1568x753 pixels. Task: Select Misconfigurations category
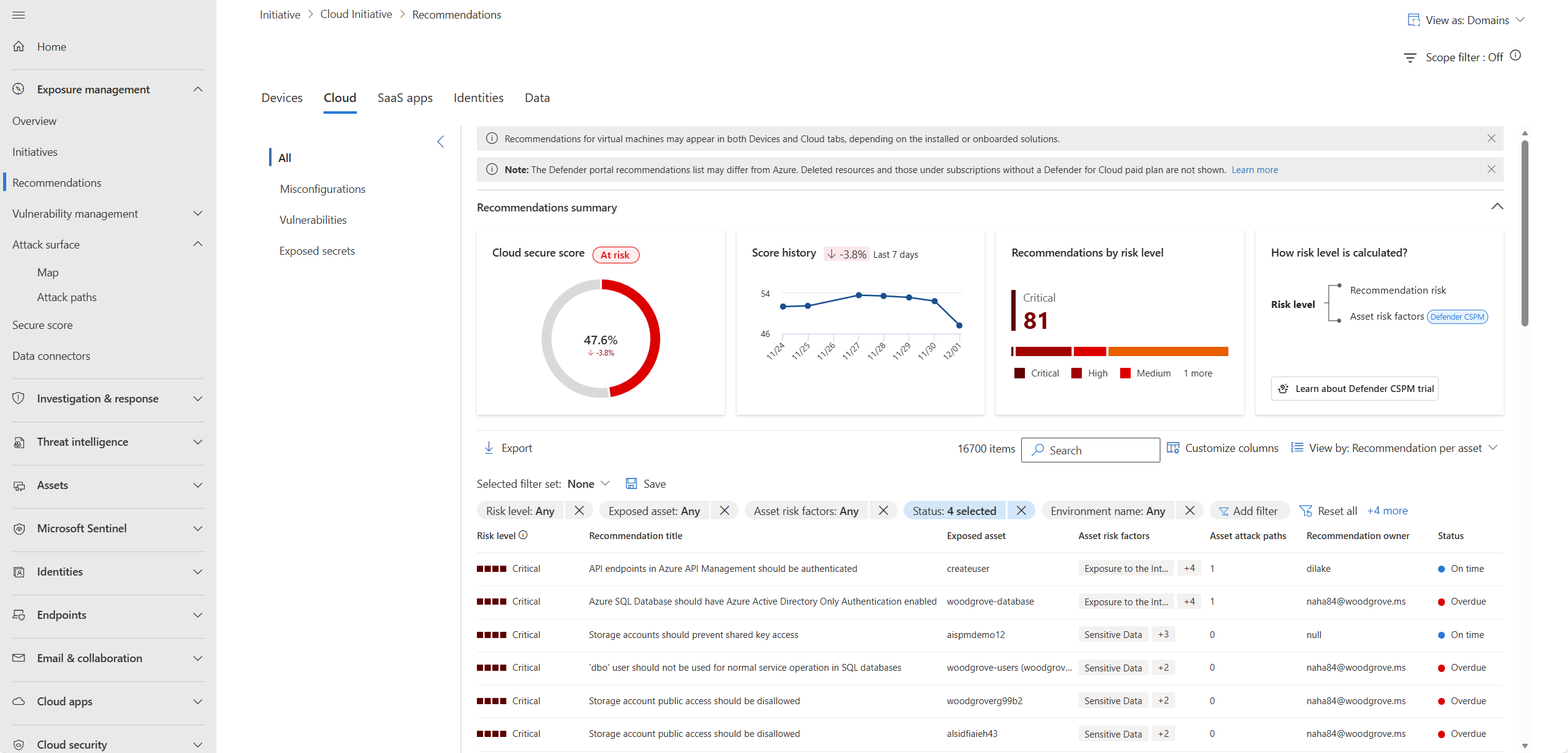[x=322, y=189]
